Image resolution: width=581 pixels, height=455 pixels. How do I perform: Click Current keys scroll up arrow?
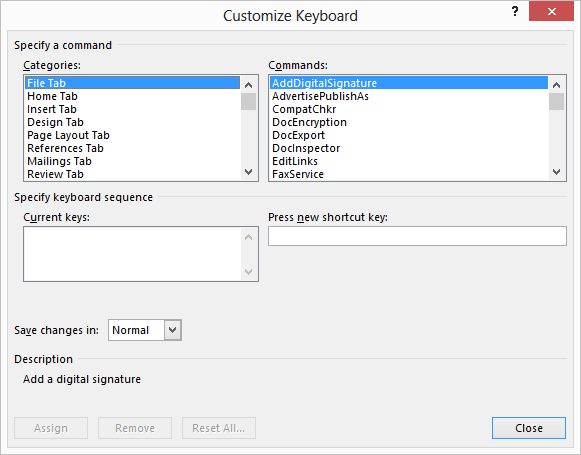click(x=249, y=237)
